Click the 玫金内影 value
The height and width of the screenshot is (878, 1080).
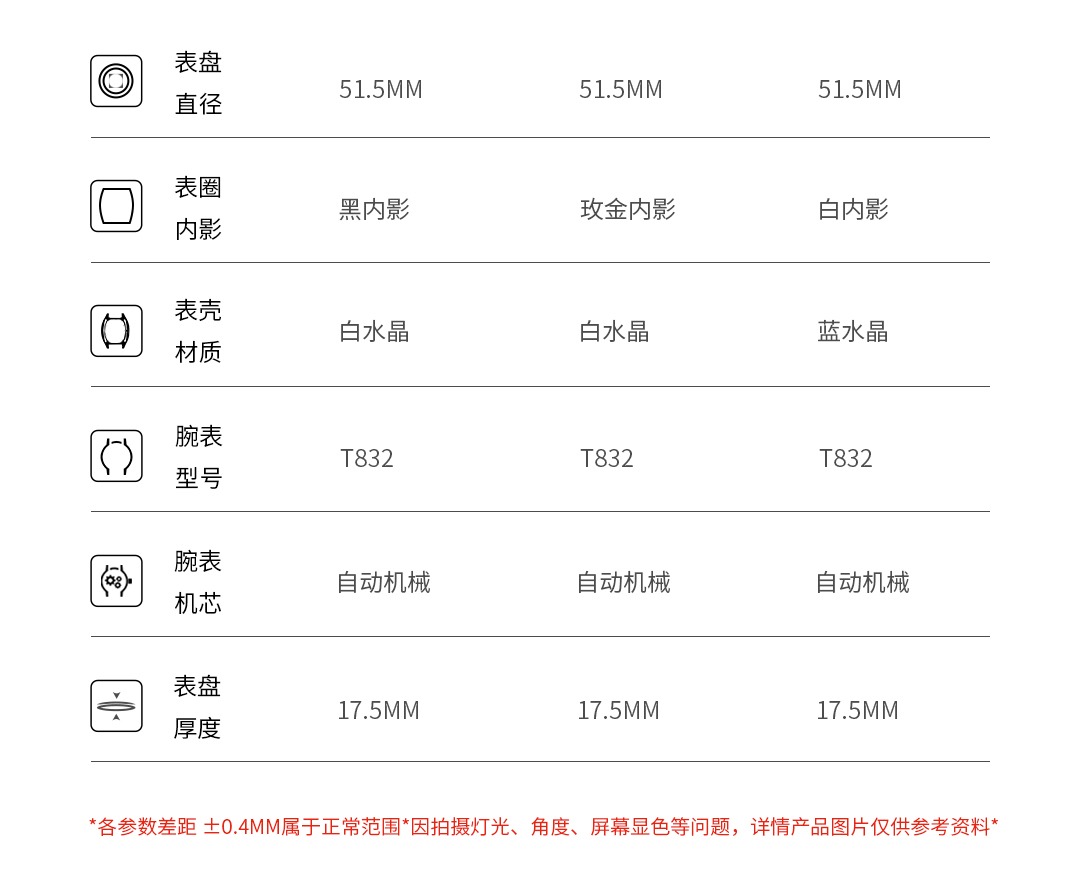tap(628, 209)
